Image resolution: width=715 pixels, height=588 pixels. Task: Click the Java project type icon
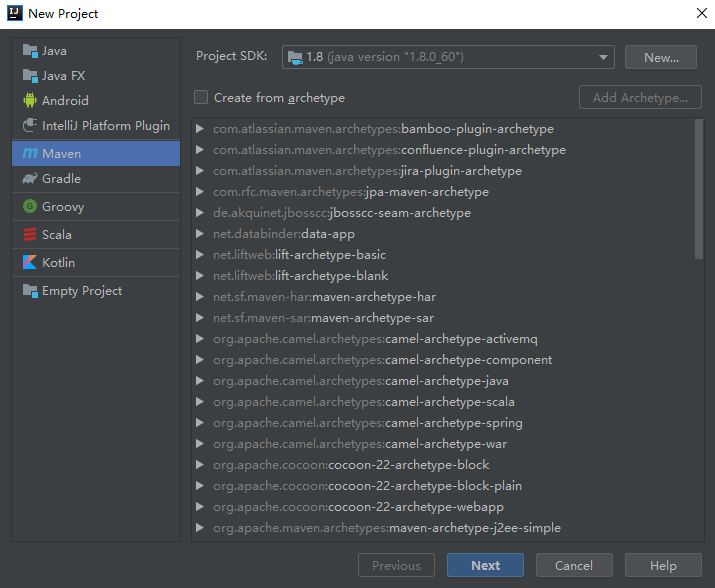tap(30, 51)
